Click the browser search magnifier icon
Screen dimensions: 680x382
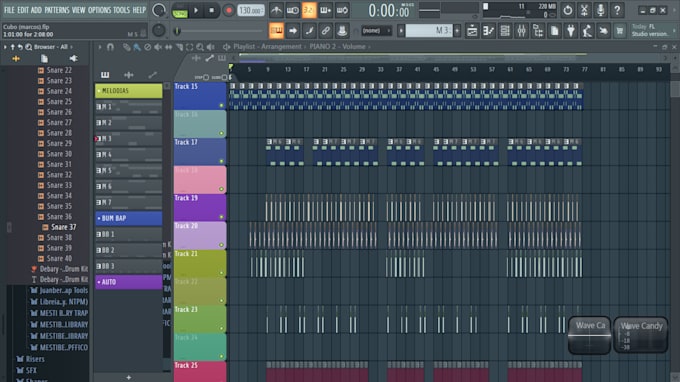coord(28,47)
